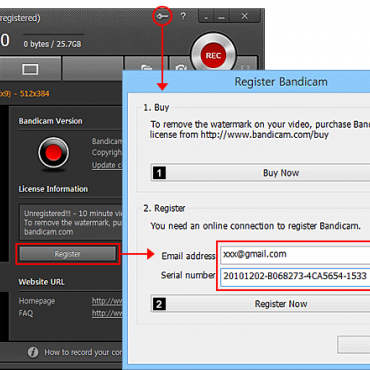Click Register Now button
This screenshot has height=370, width=370.
tap(261, 304)
